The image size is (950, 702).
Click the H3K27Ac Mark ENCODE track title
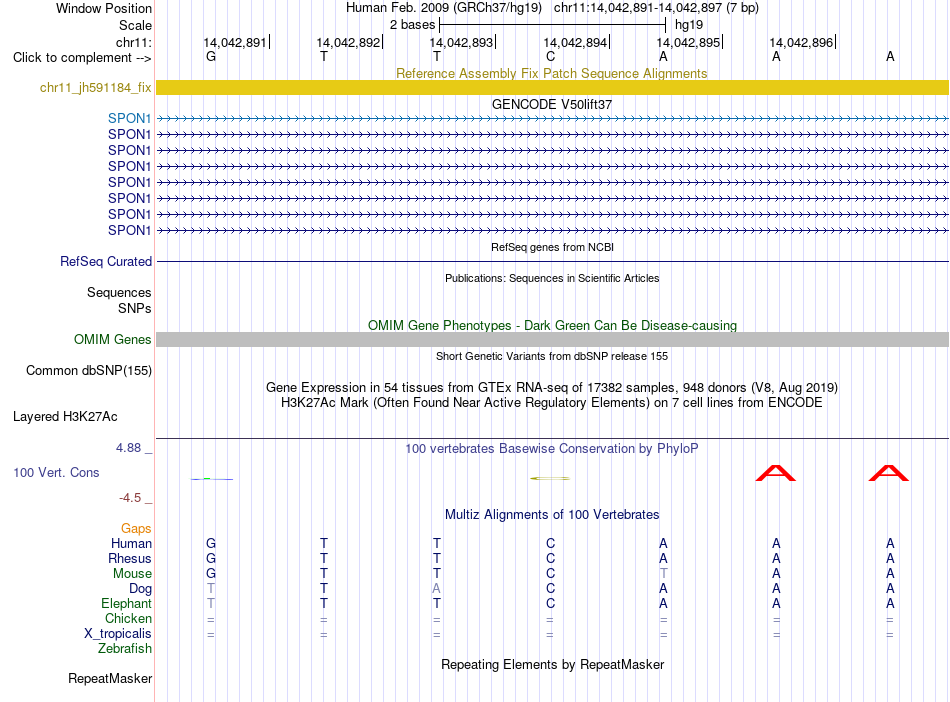552,403
